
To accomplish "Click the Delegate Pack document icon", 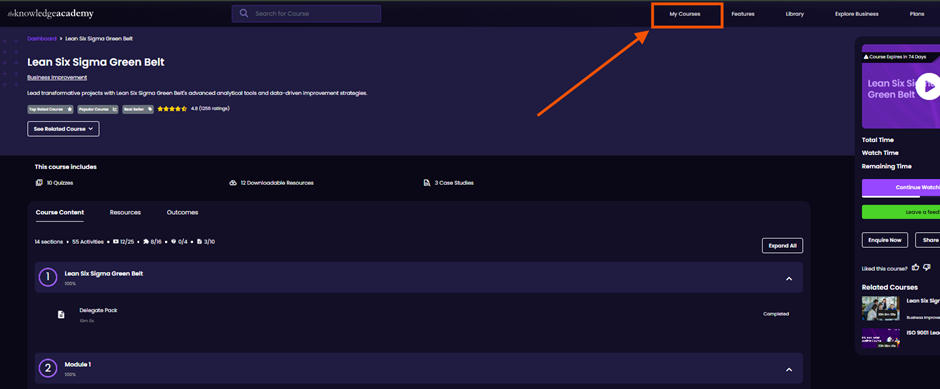I will (x=61, y=314).
